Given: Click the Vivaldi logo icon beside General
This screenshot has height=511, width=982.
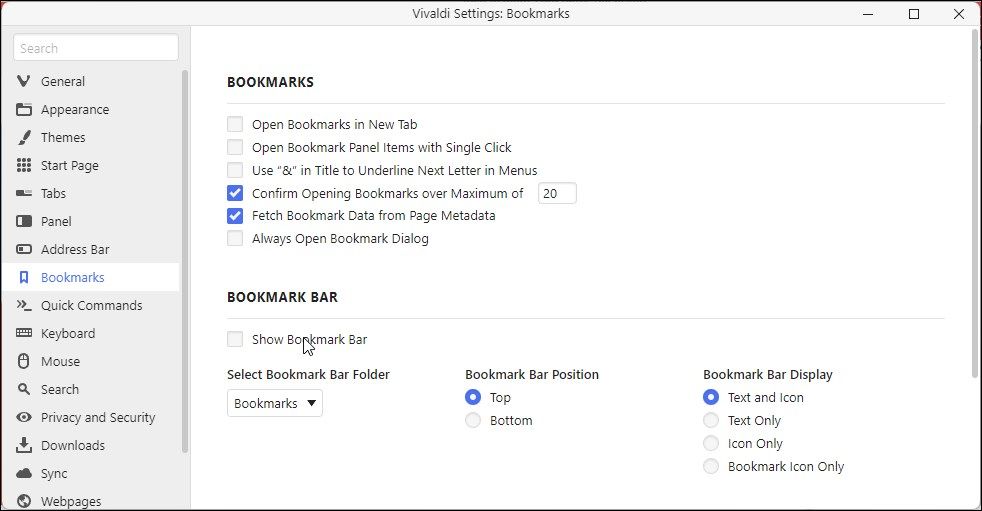Looking at the screenshot, I should tap(24, 82).
